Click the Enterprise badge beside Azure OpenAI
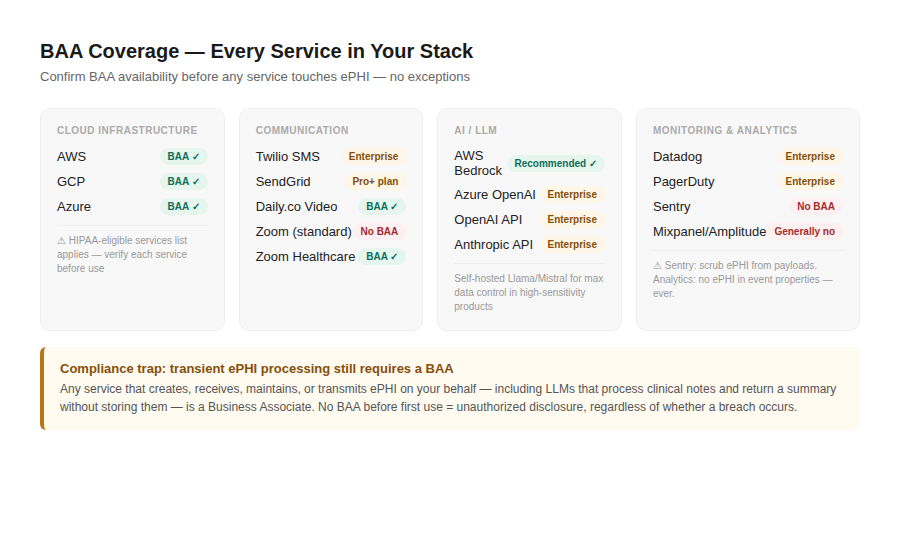The image size is (900, 540). click(x=572, y=195)
